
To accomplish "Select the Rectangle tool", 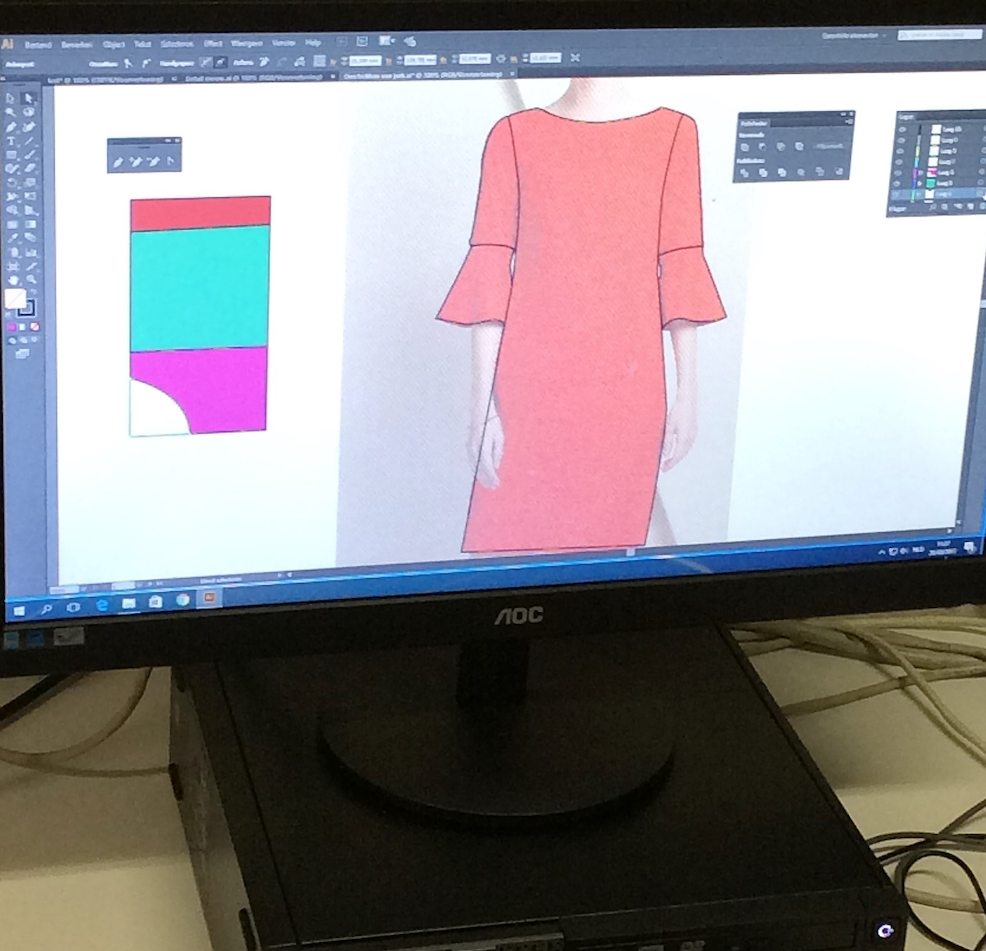I will [x=11, y=155].
